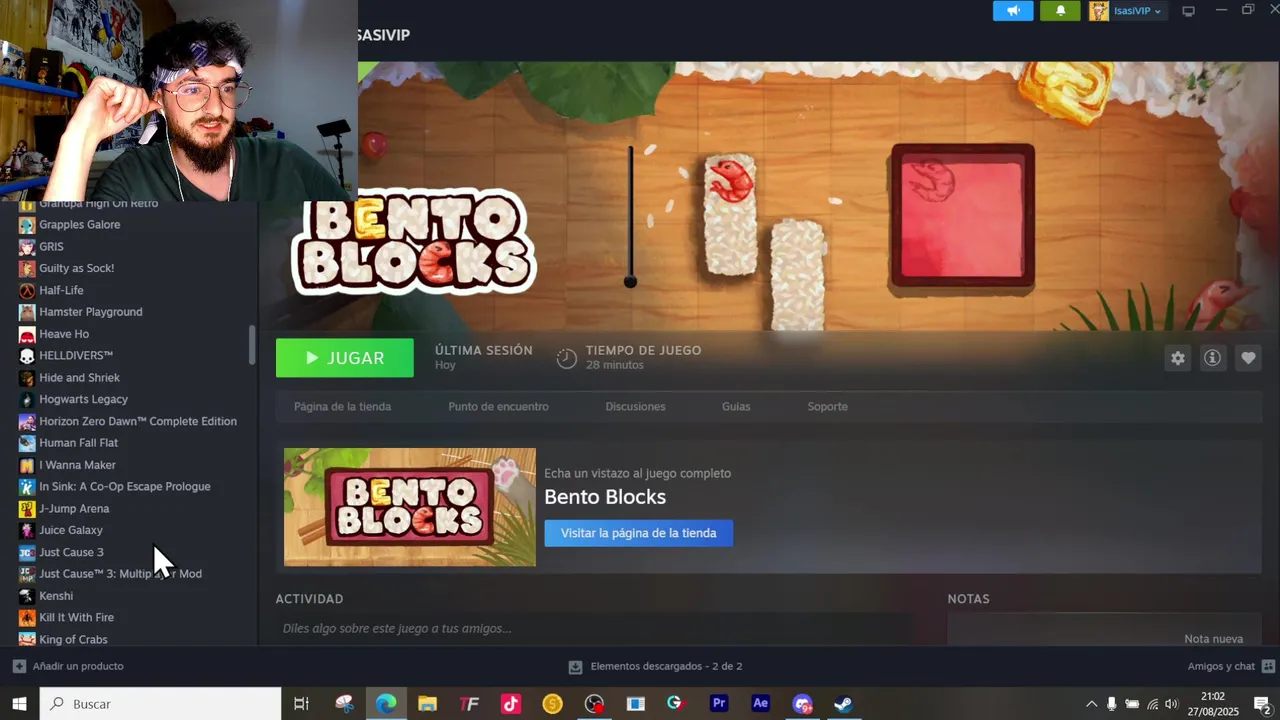Enter Big Picture mode monitor icon
The height and width of the screenshot is (720, 1280).
click(x=1188, y=11)
